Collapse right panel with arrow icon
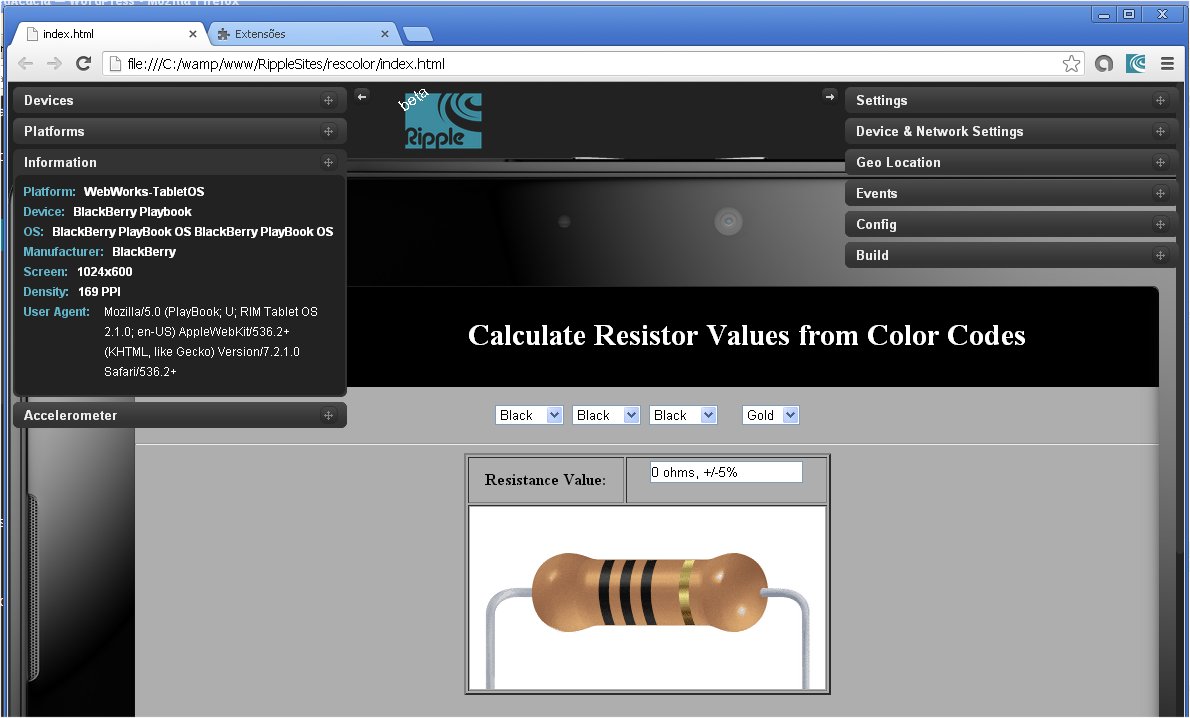The width and height of the screenshot is (1190, 718). point(829,96)
